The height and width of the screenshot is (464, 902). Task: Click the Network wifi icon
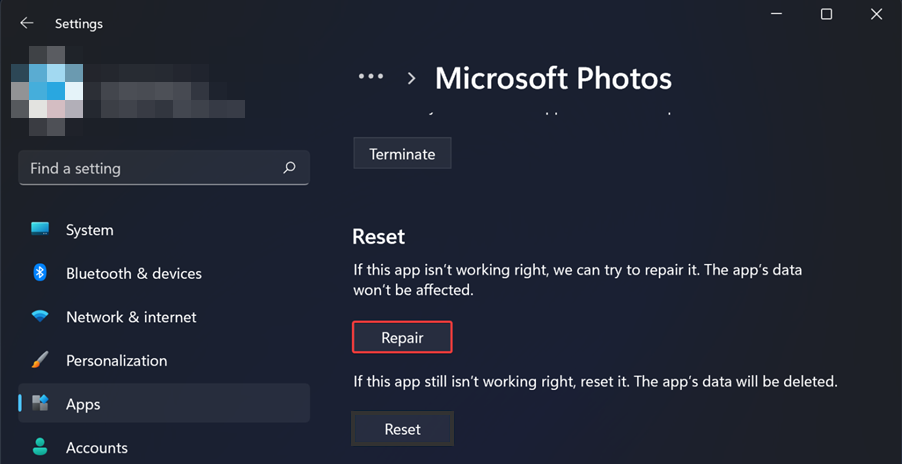(x=40, y=317)
